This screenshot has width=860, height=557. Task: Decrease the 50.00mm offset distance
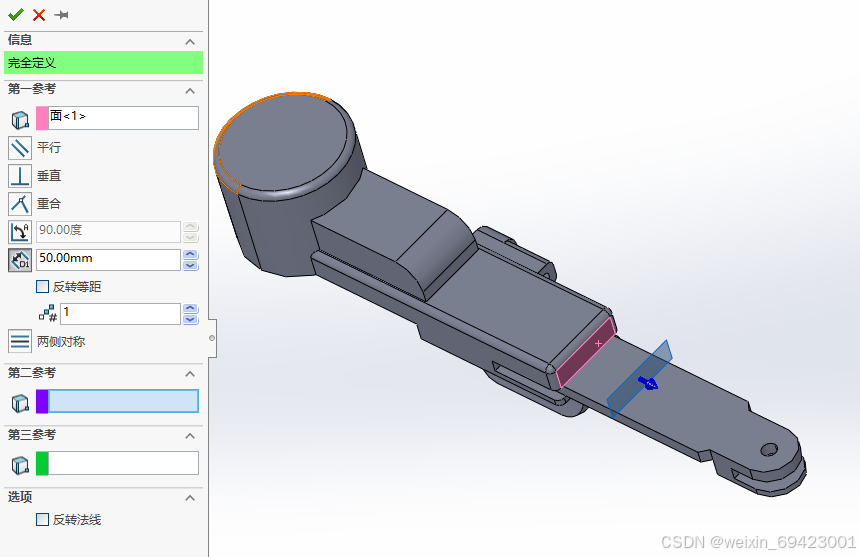click(x=190, y=265)
